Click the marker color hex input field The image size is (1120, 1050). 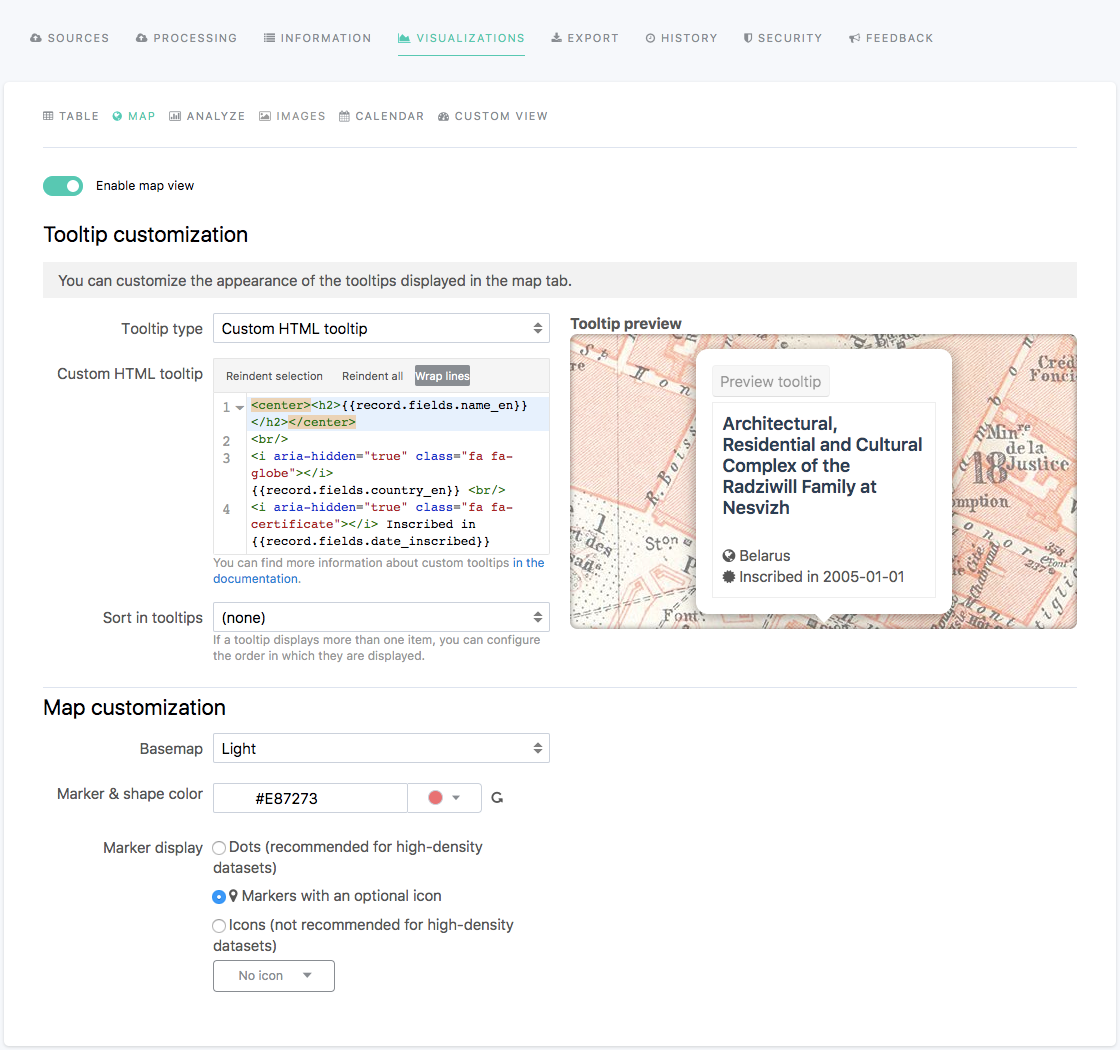[310, 798]
